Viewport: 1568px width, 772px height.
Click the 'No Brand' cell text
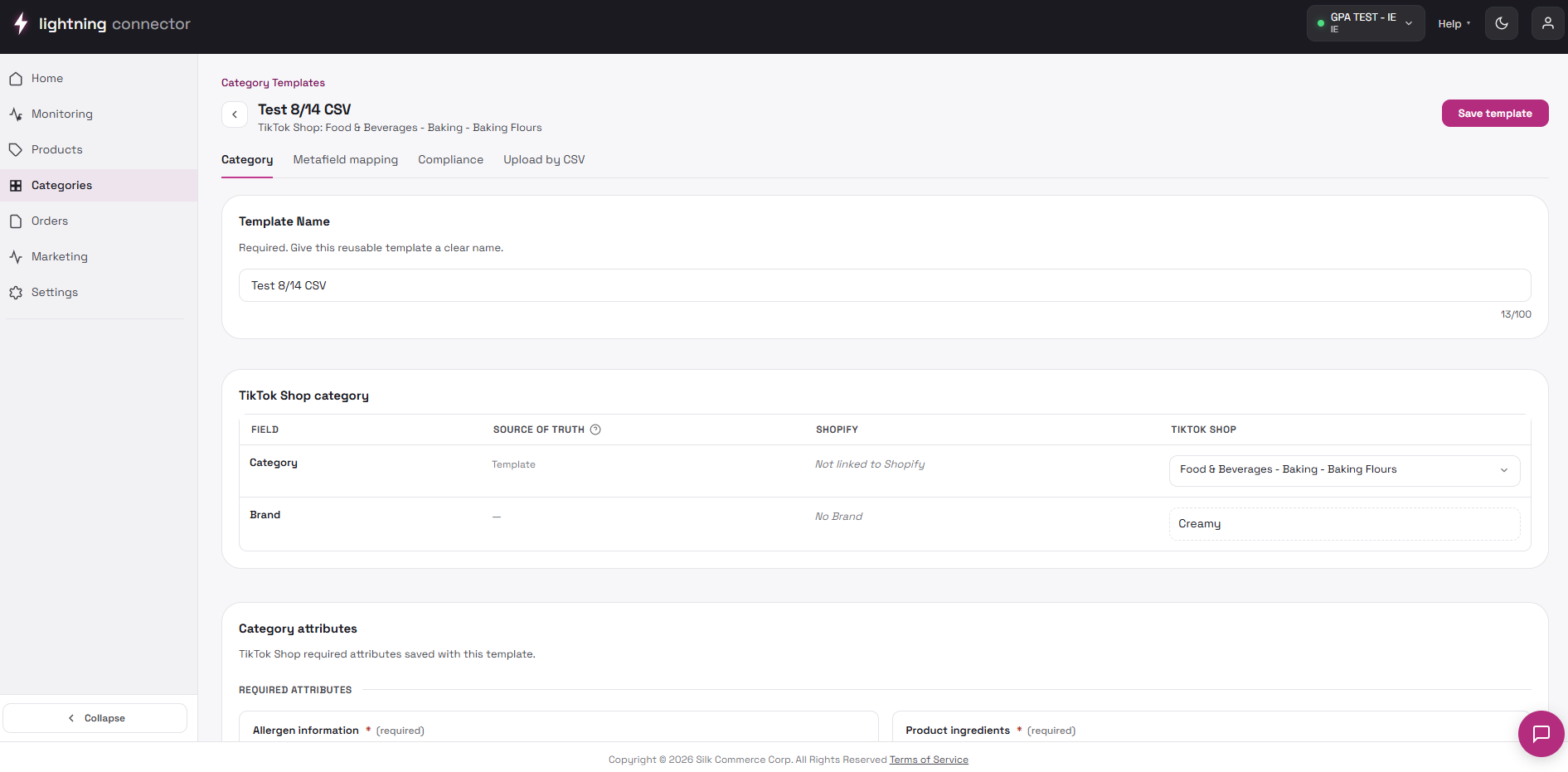pyautogui.click(x=838, y=517)
